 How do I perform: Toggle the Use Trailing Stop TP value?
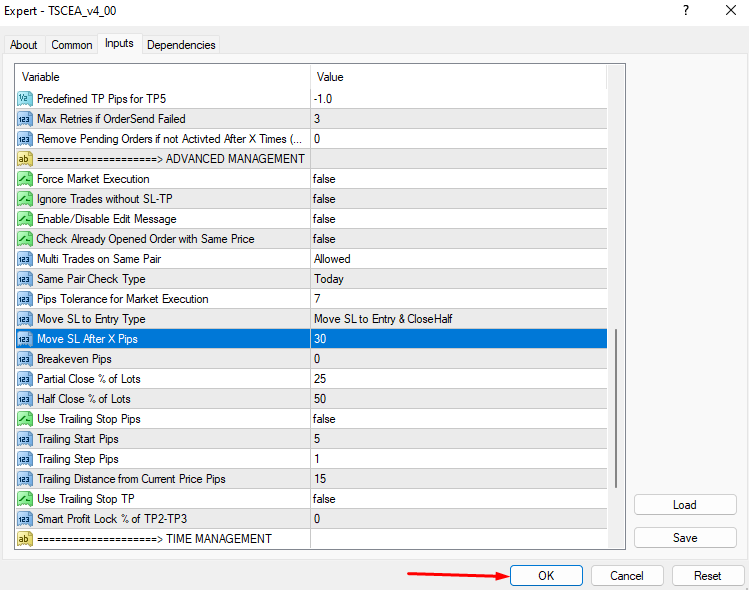click(458, 499)
